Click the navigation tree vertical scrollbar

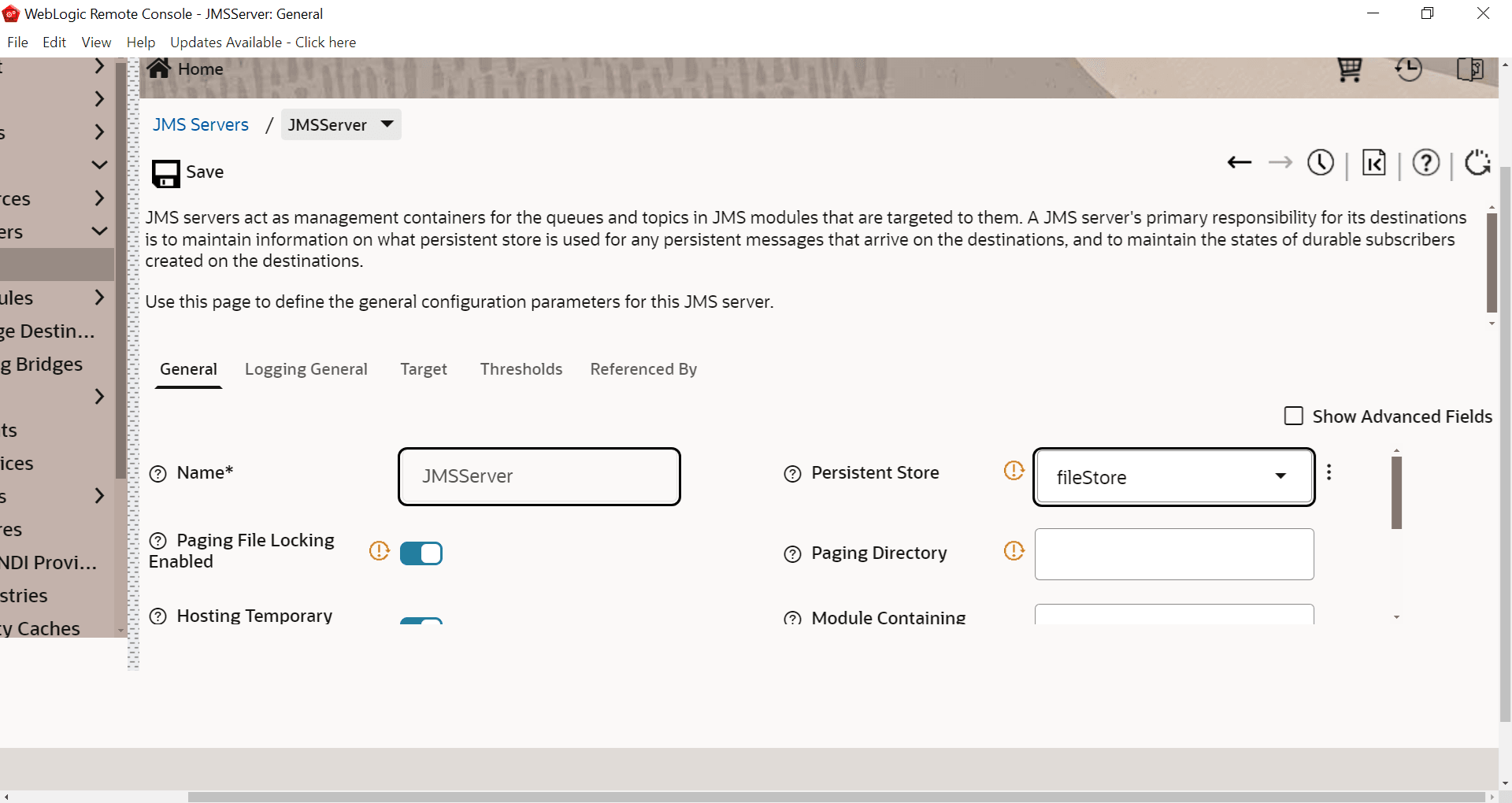[x=120, y=271]
